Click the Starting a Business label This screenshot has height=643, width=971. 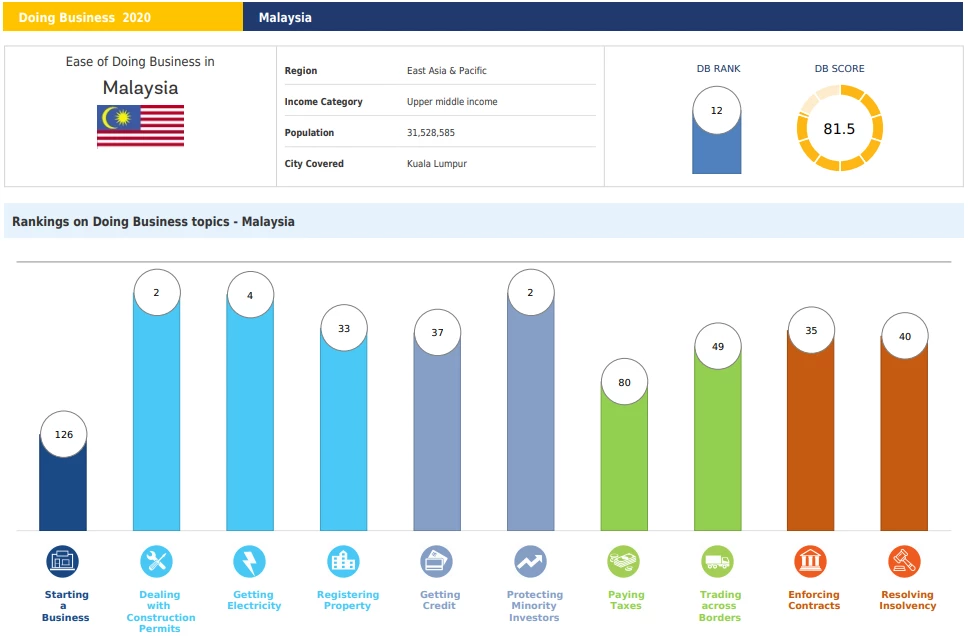[66, 606]
